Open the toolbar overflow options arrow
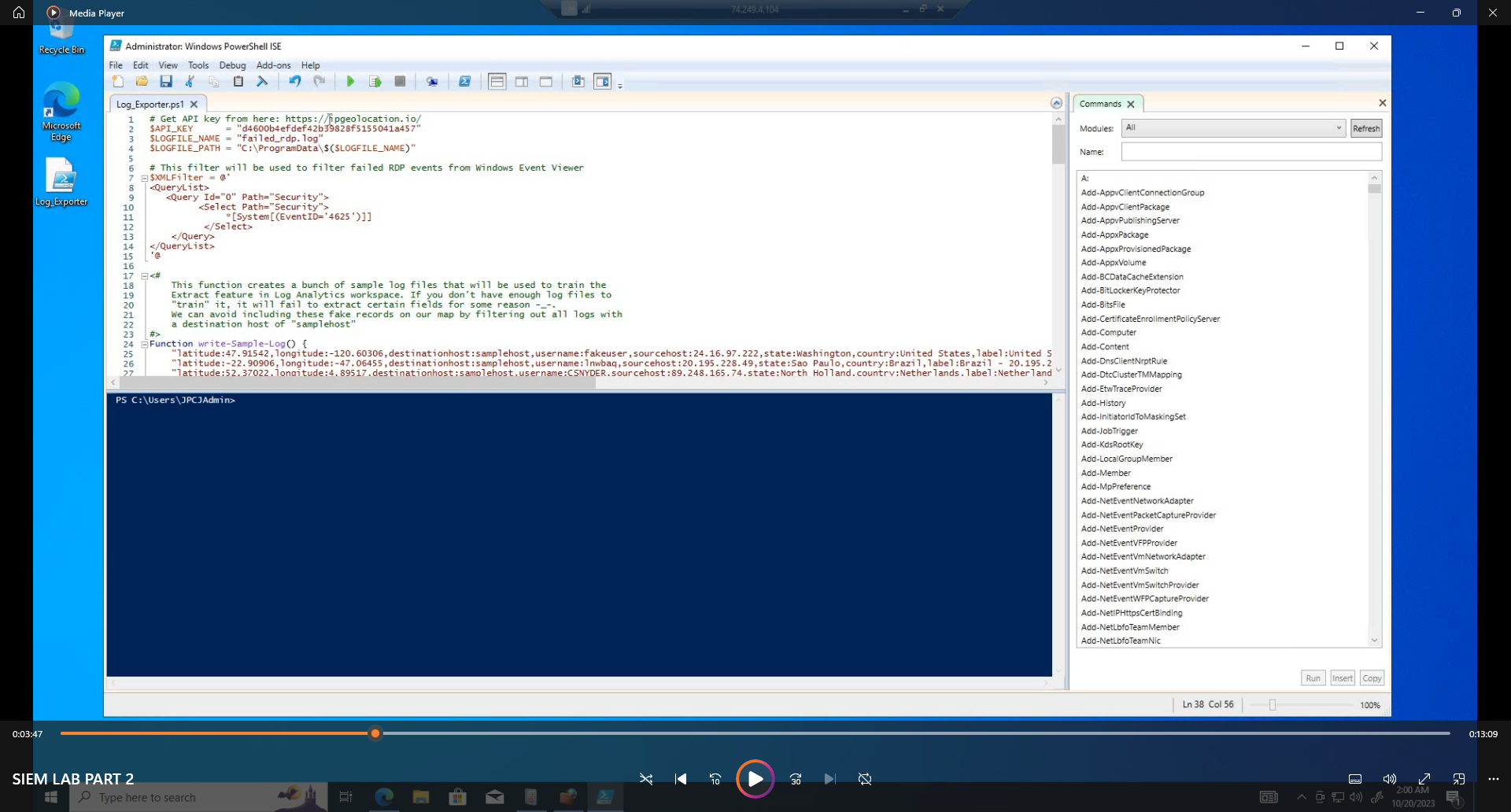 tap(620, 86)
